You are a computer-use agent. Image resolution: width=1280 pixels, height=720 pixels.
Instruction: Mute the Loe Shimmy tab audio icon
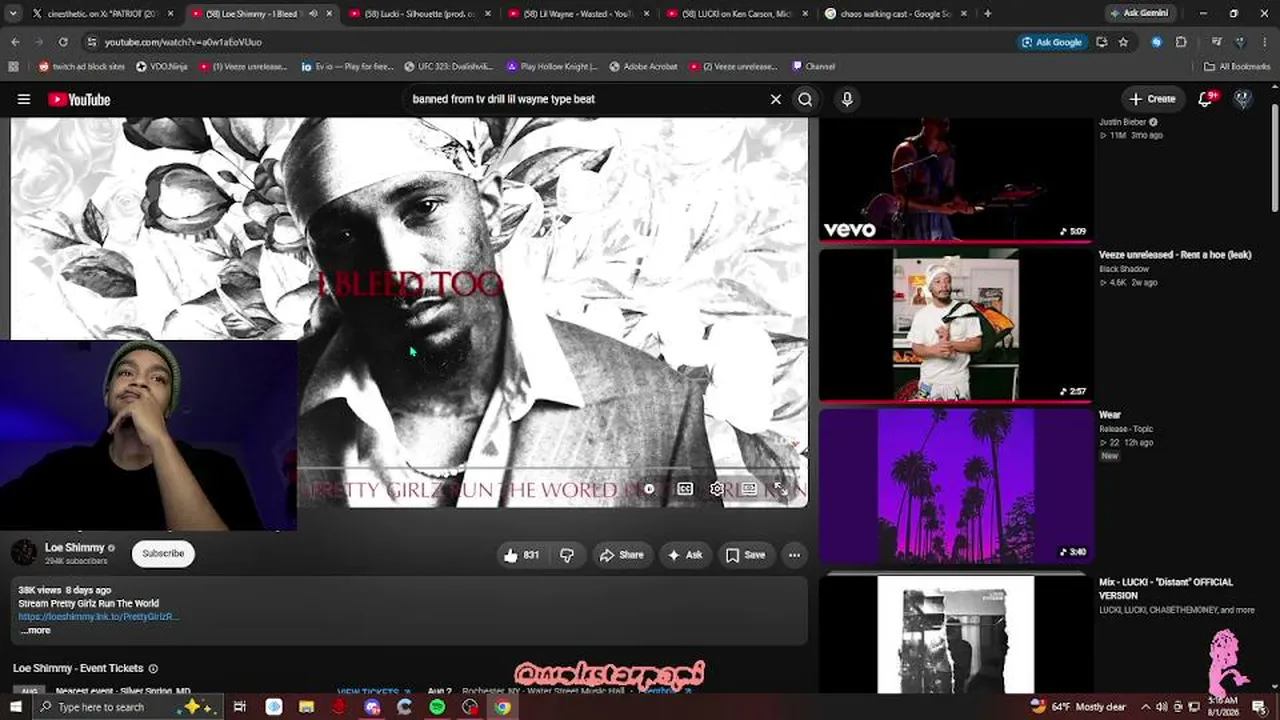[x=313, y=14]
